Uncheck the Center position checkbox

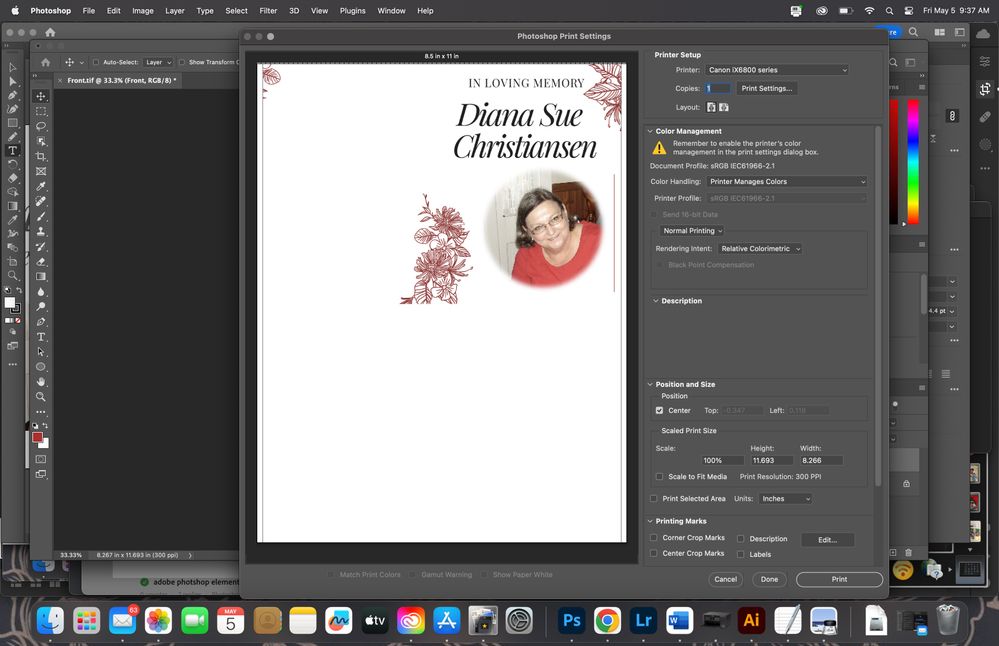point(659,410)
